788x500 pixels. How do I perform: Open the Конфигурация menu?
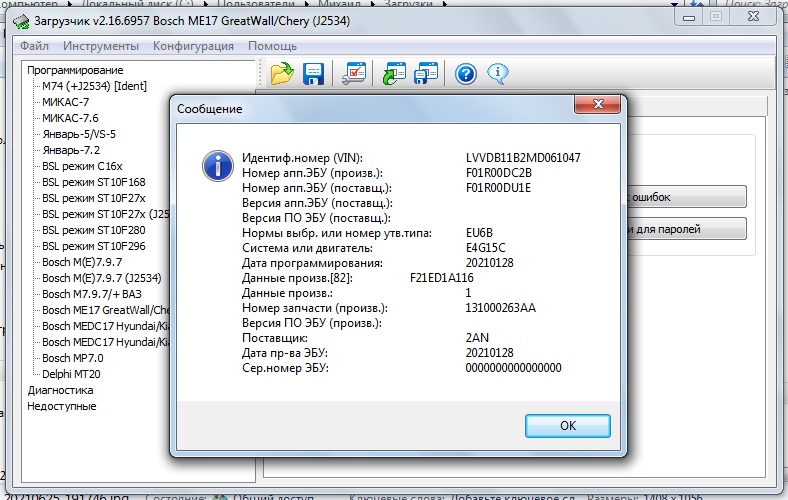193,46
